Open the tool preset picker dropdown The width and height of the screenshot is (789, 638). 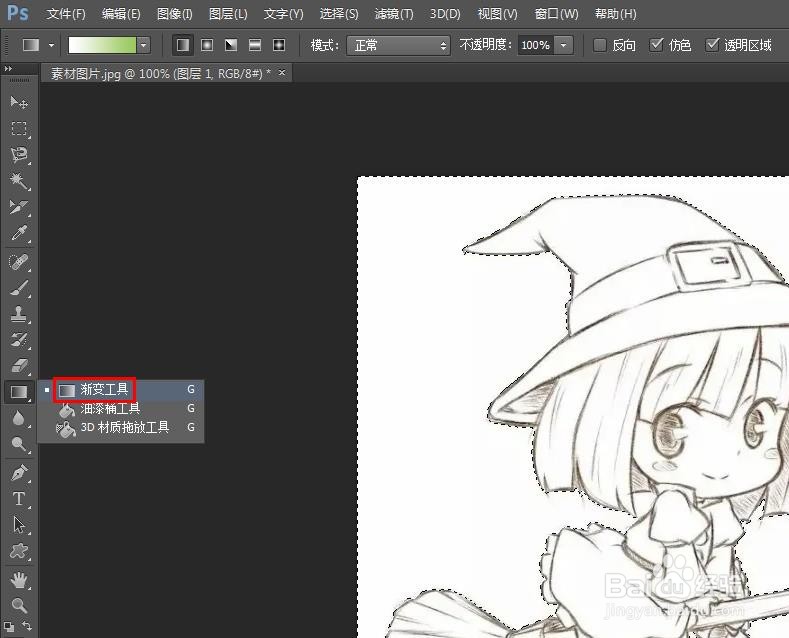(51, 45)
